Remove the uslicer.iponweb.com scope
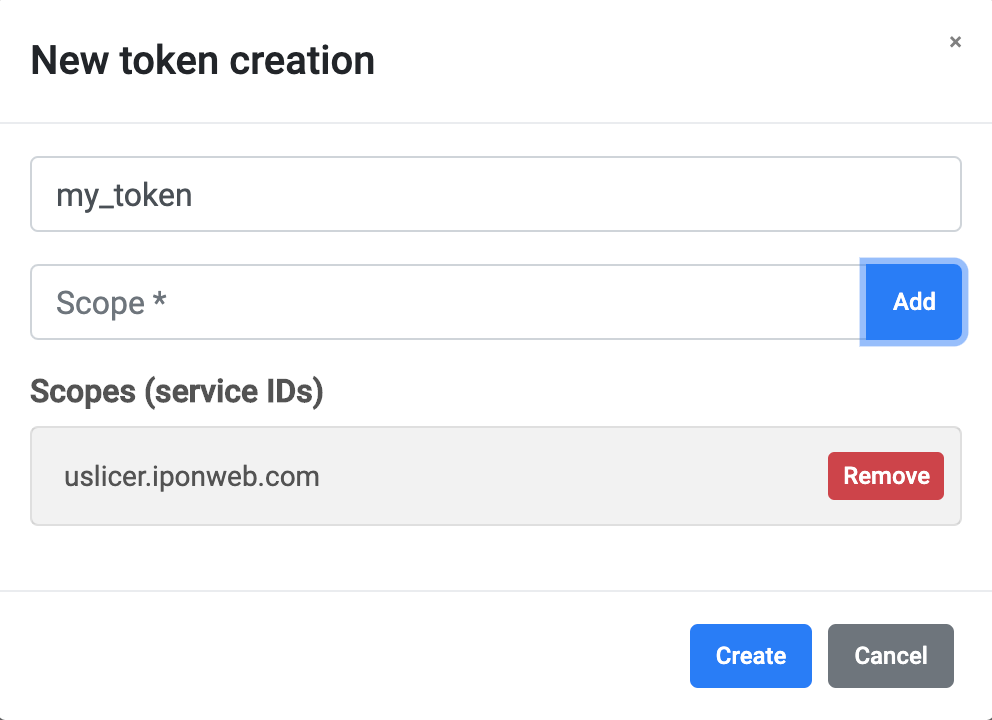 pos(885,476)
